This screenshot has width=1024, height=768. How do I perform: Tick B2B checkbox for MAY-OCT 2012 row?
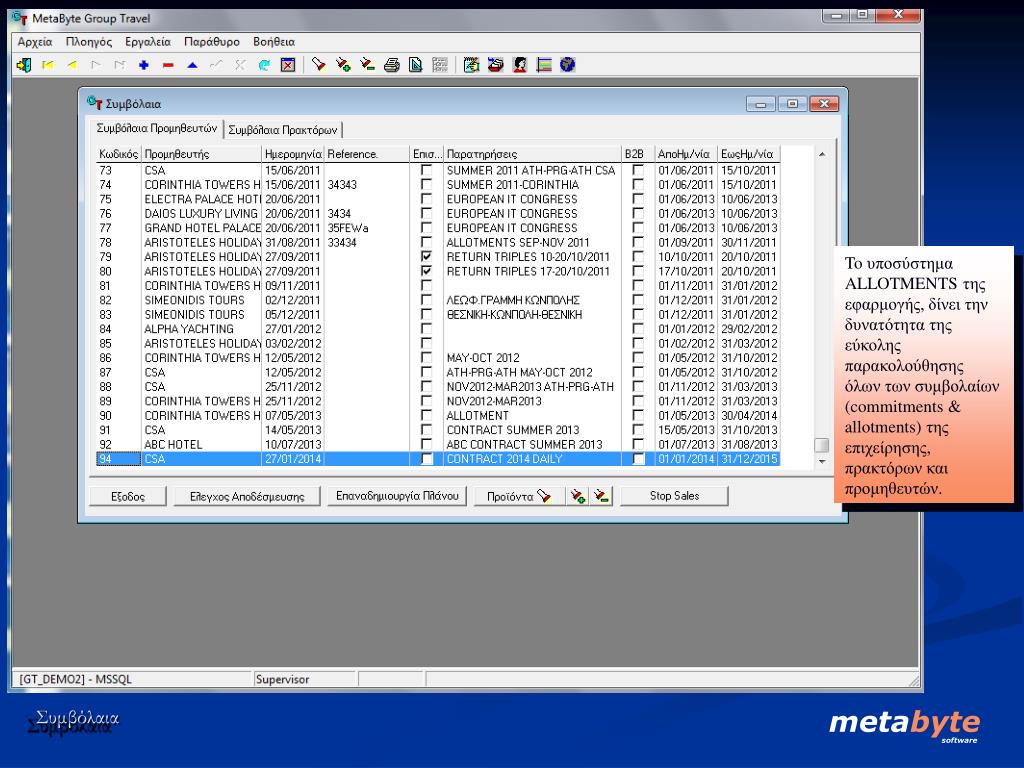(638, 358)
